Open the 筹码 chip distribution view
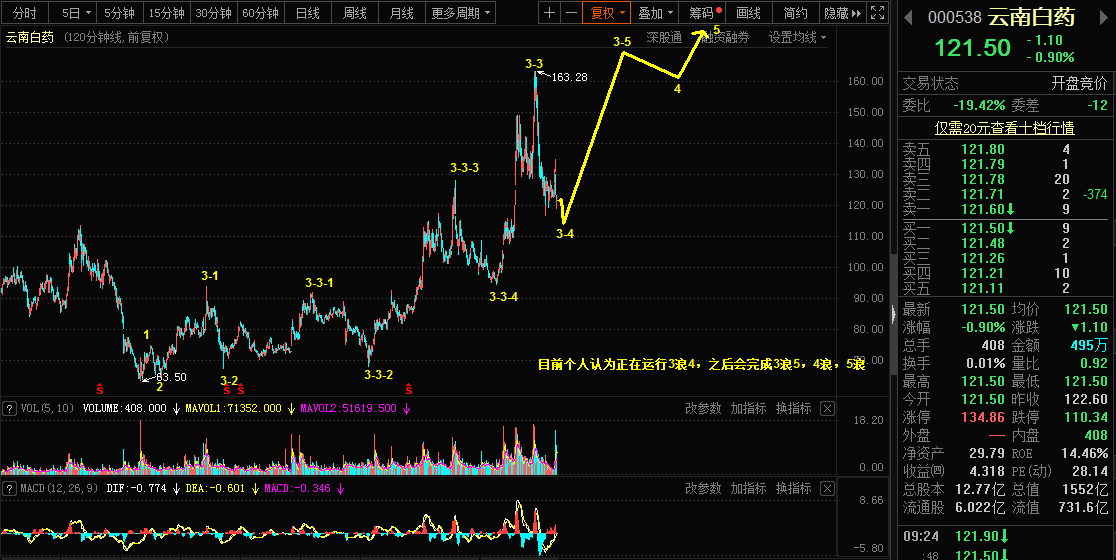Image resolution: width=1116 pixels, height=560 pixels. pos(702,12)
